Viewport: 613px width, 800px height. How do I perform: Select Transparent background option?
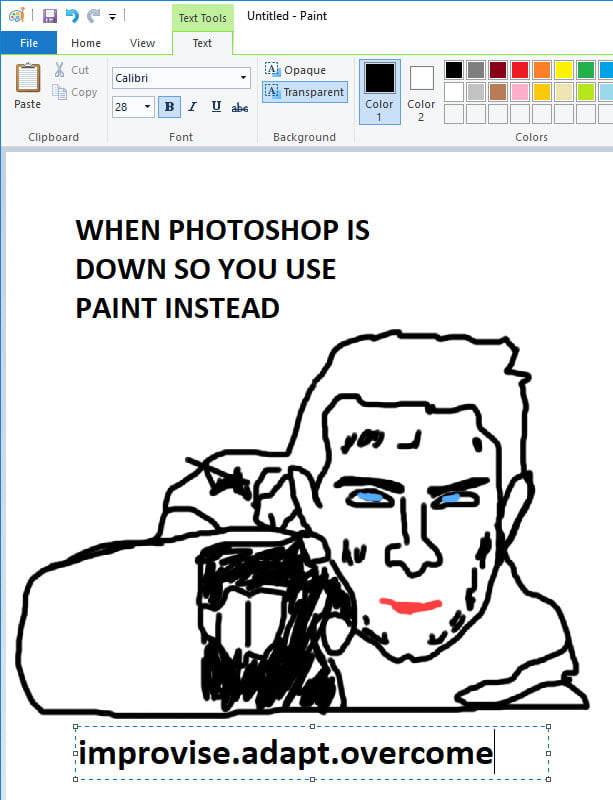click(305, 92)
